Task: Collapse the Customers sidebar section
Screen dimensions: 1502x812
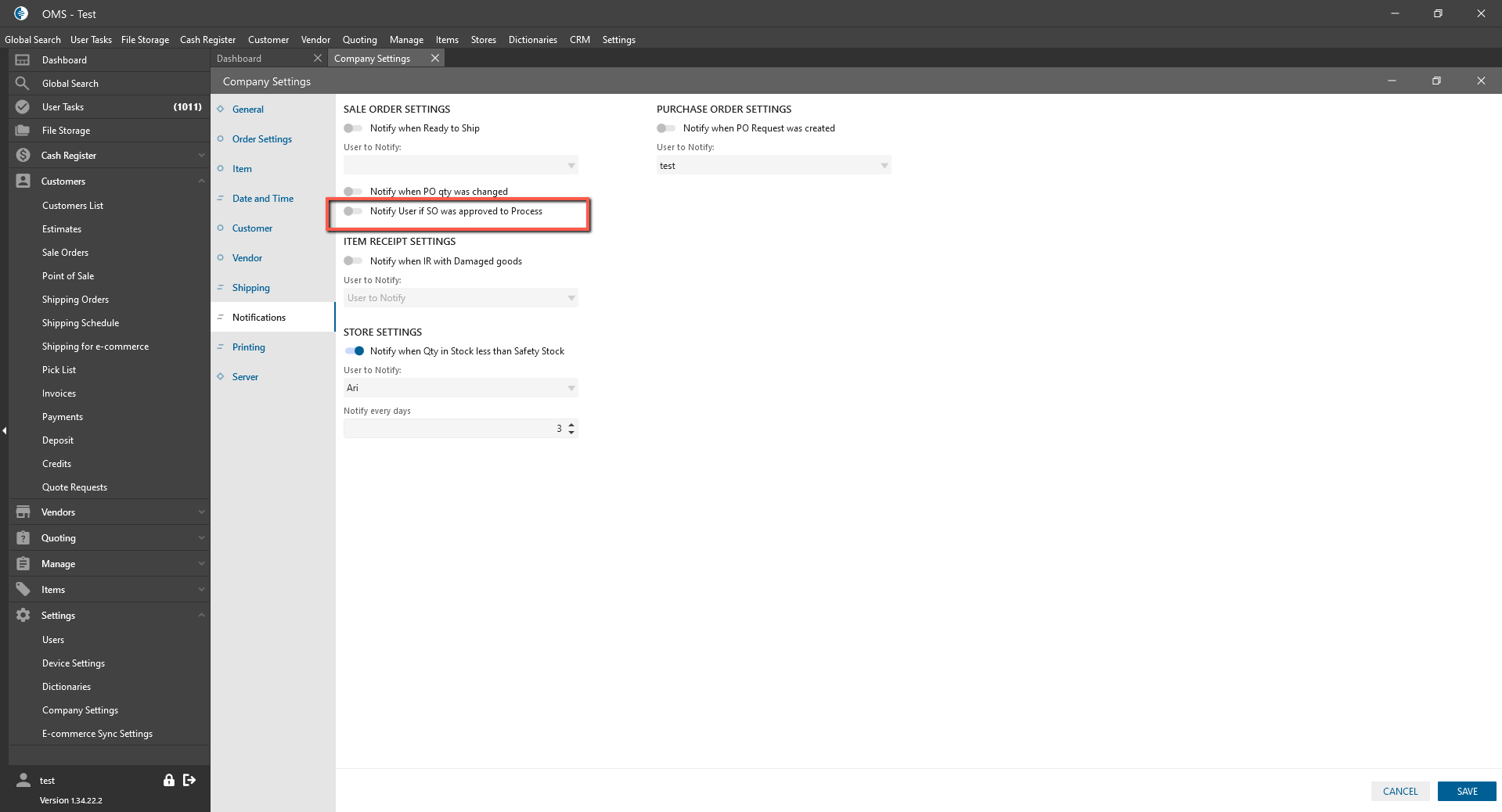Action: (x=201, y=181)
